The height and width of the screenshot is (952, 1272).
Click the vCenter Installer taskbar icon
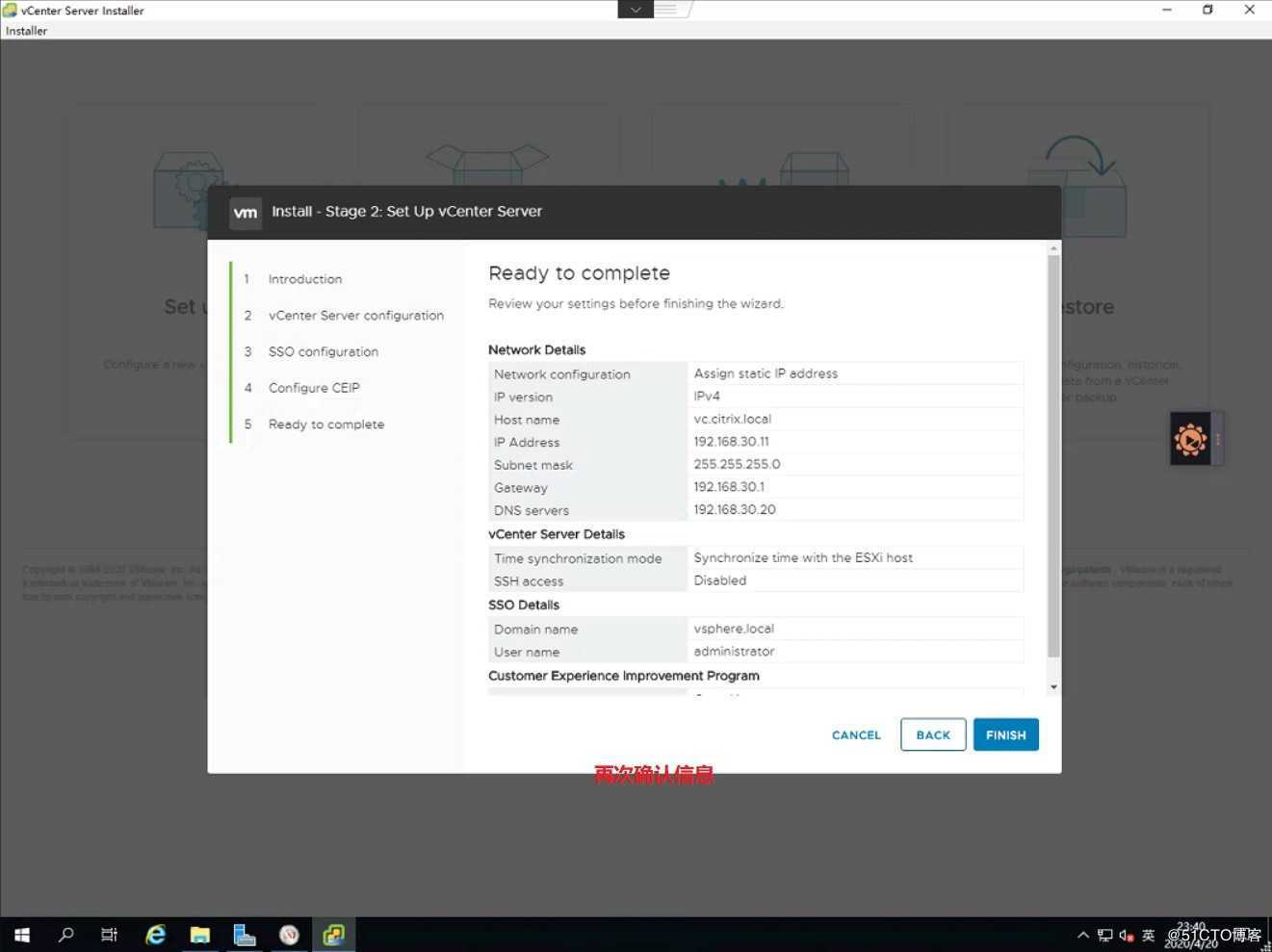pos(333,935)
